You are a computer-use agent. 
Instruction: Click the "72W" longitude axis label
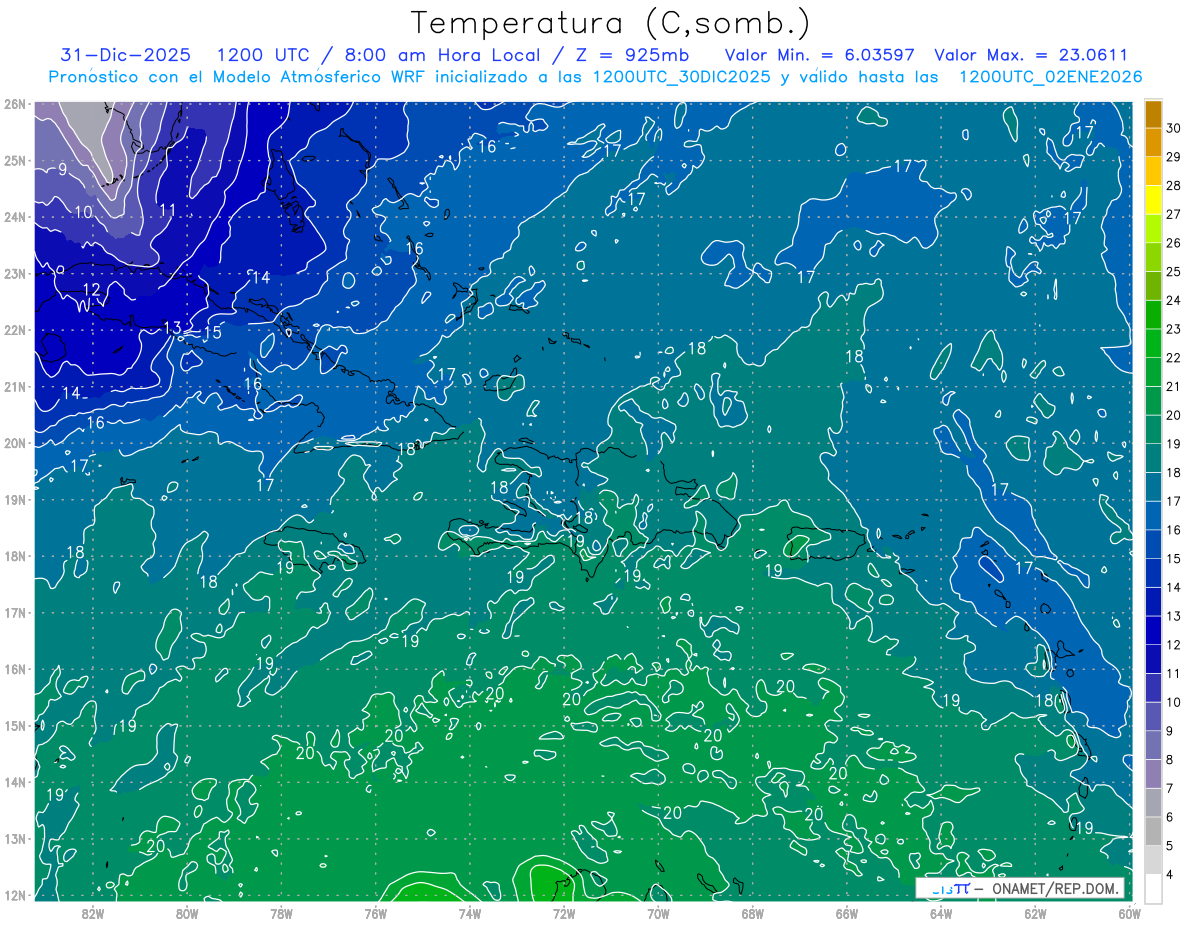pyautogui.click(x=564, y=913)
